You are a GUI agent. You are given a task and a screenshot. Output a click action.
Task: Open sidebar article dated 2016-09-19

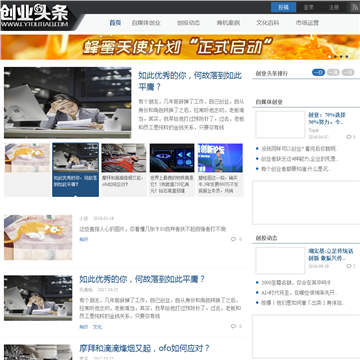[331, 254]
